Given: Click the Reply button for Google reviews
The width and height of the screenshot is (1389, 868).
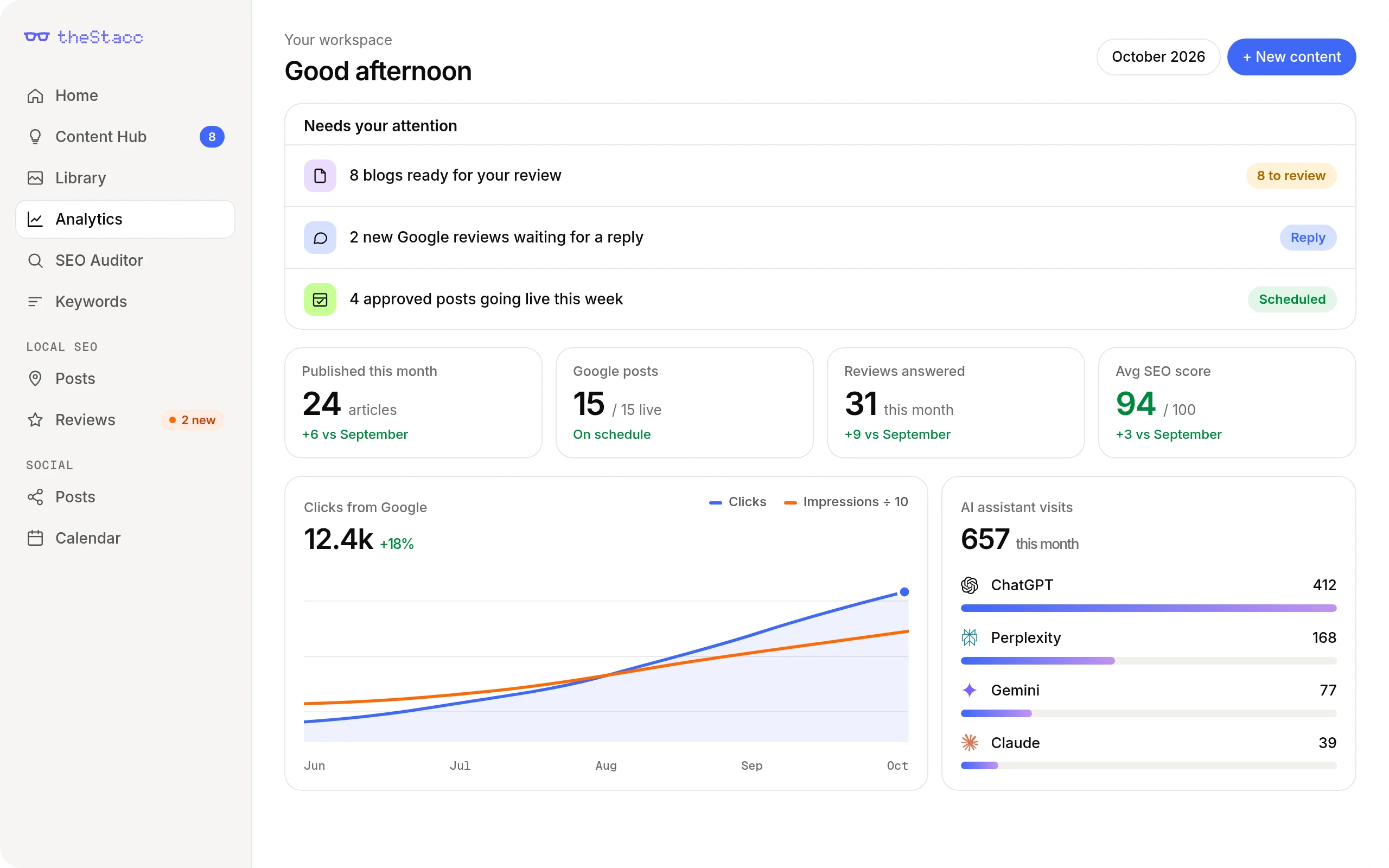Looking at the screenshot, I should tap(1308, 238).
